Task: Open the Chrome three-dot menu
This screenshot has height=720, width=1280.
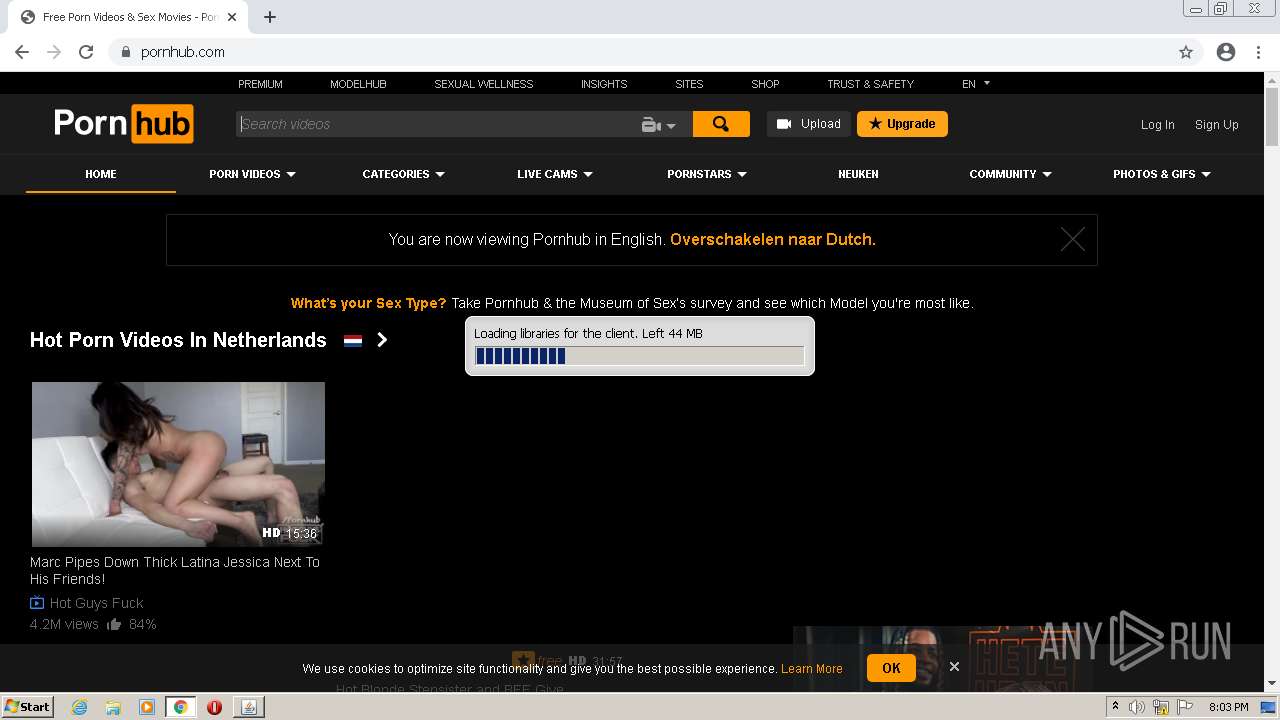Action: 1258,52
